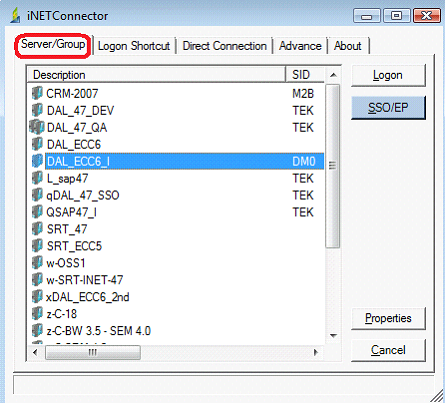This screenshot has height=404, width=446.
Task: Click the server icon beside SRT_47
Action: coord(37,229)
